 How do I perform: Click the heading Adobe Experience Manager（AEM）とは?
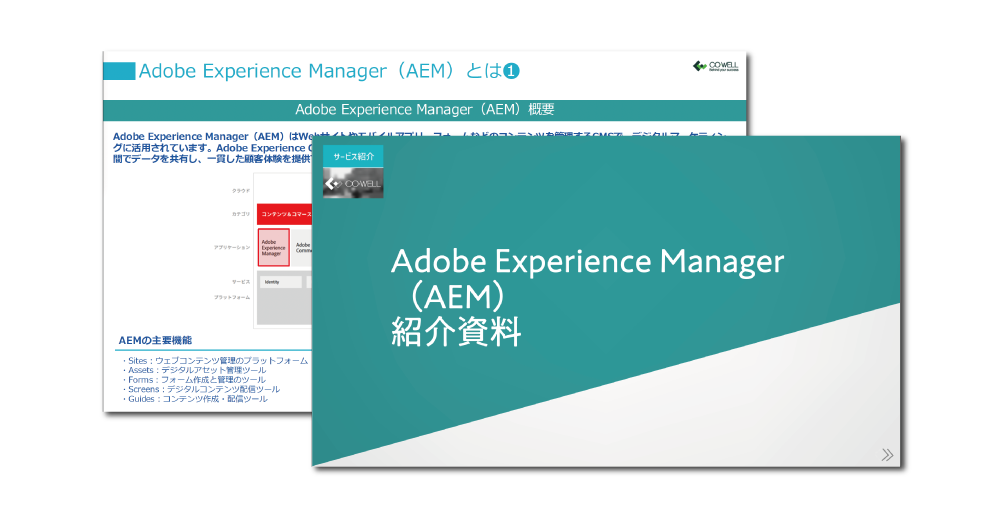click(320, 71)
